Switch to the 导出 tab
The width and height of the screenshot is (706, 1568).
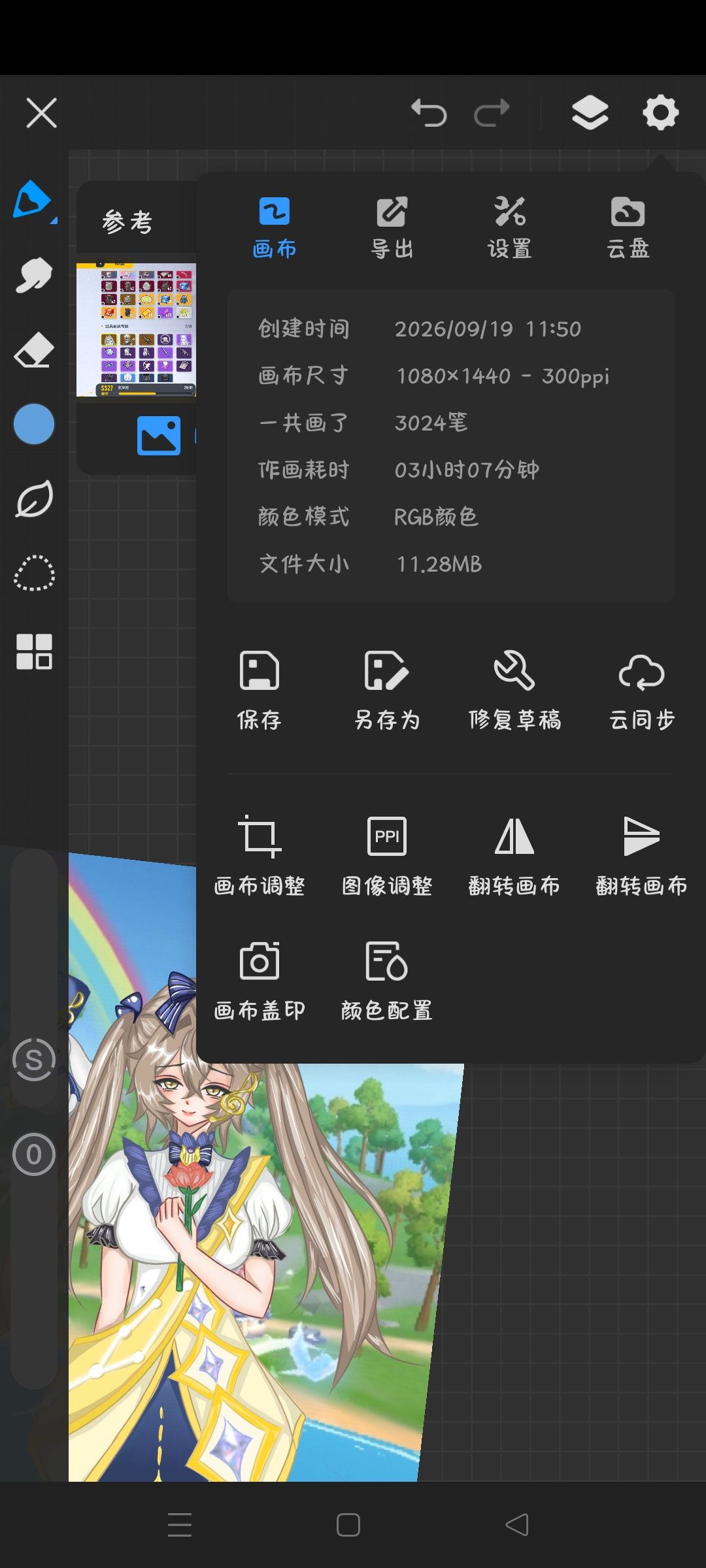392,227
